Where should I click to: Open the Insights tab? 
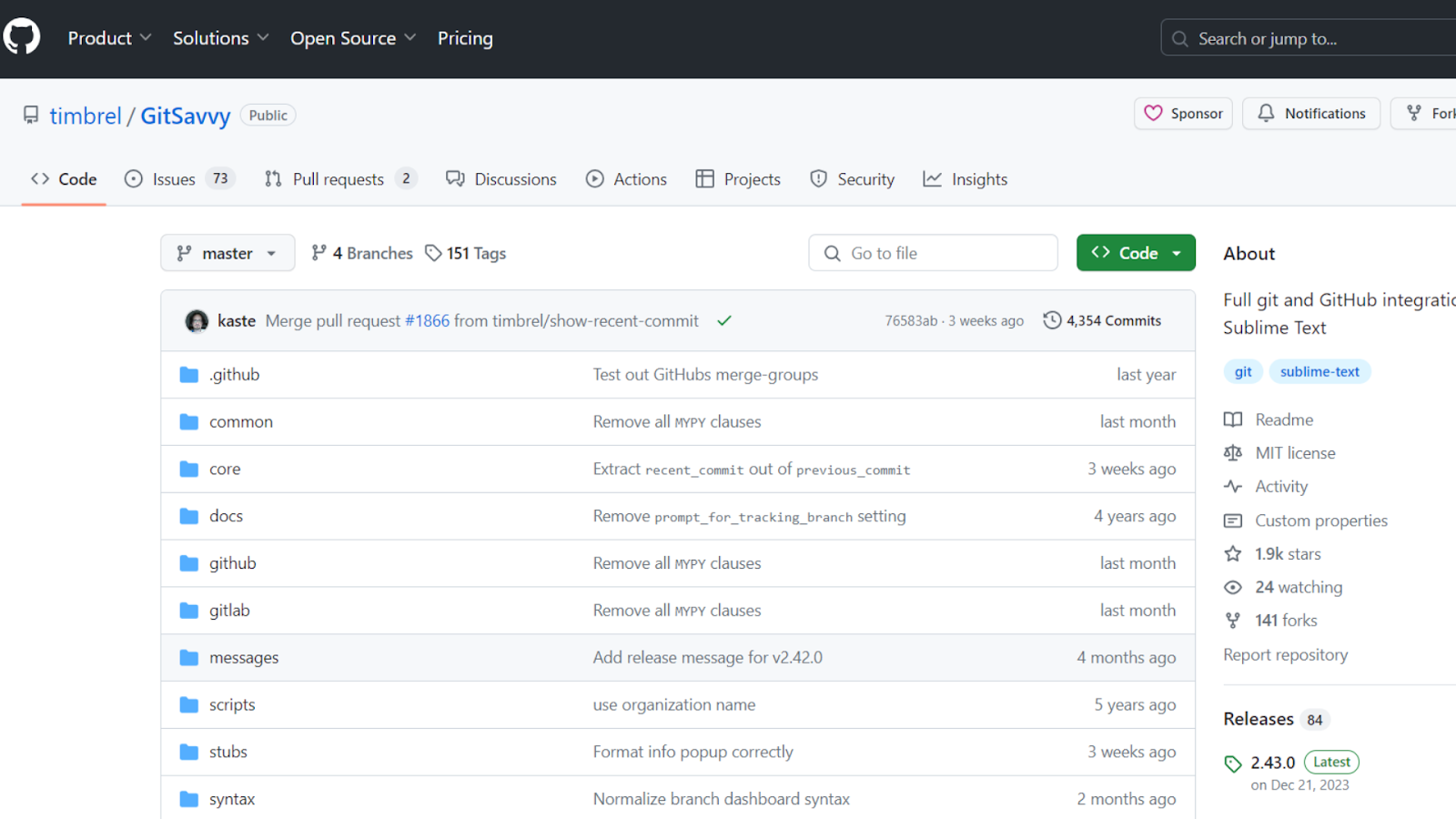pyautogui.click(x=966, y=179)
